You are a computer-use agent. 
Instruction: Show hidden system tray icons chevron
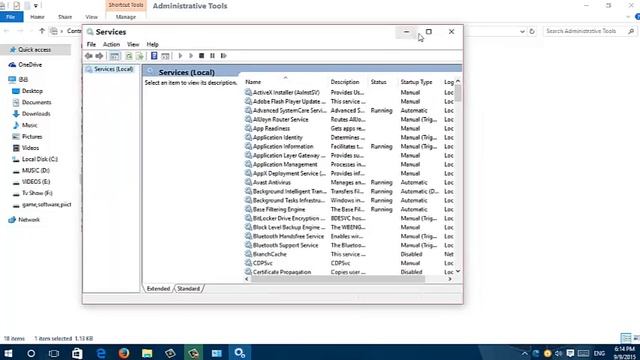pos(524,353)
